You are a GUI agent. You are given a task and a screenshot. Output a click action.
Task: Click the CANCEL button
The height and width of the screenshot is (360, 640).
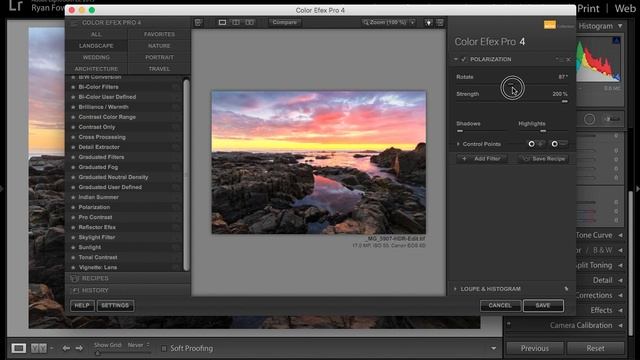click(500, 306)
